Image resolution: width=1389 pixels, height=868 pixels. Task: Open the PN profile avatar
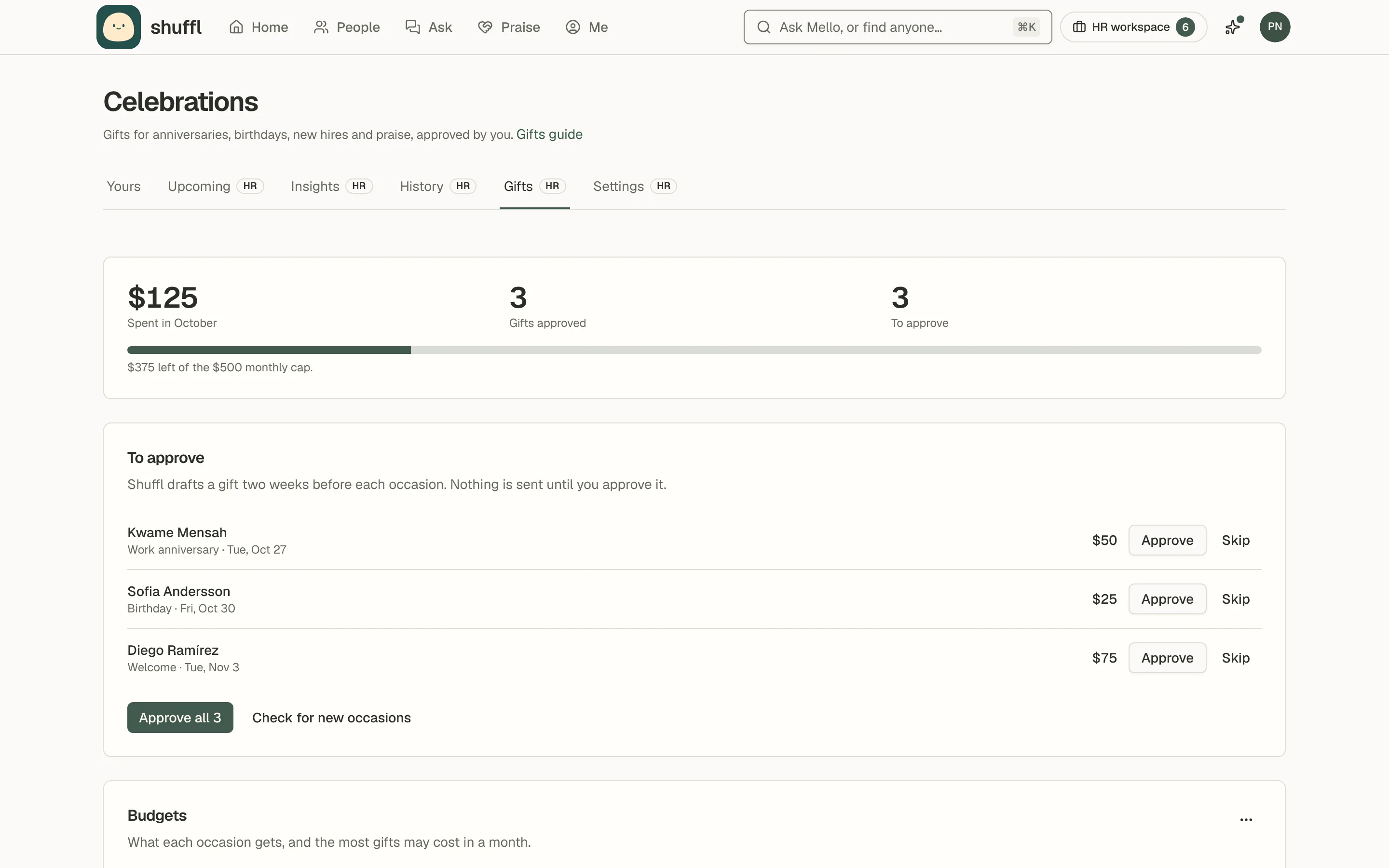pos(1275,27)
